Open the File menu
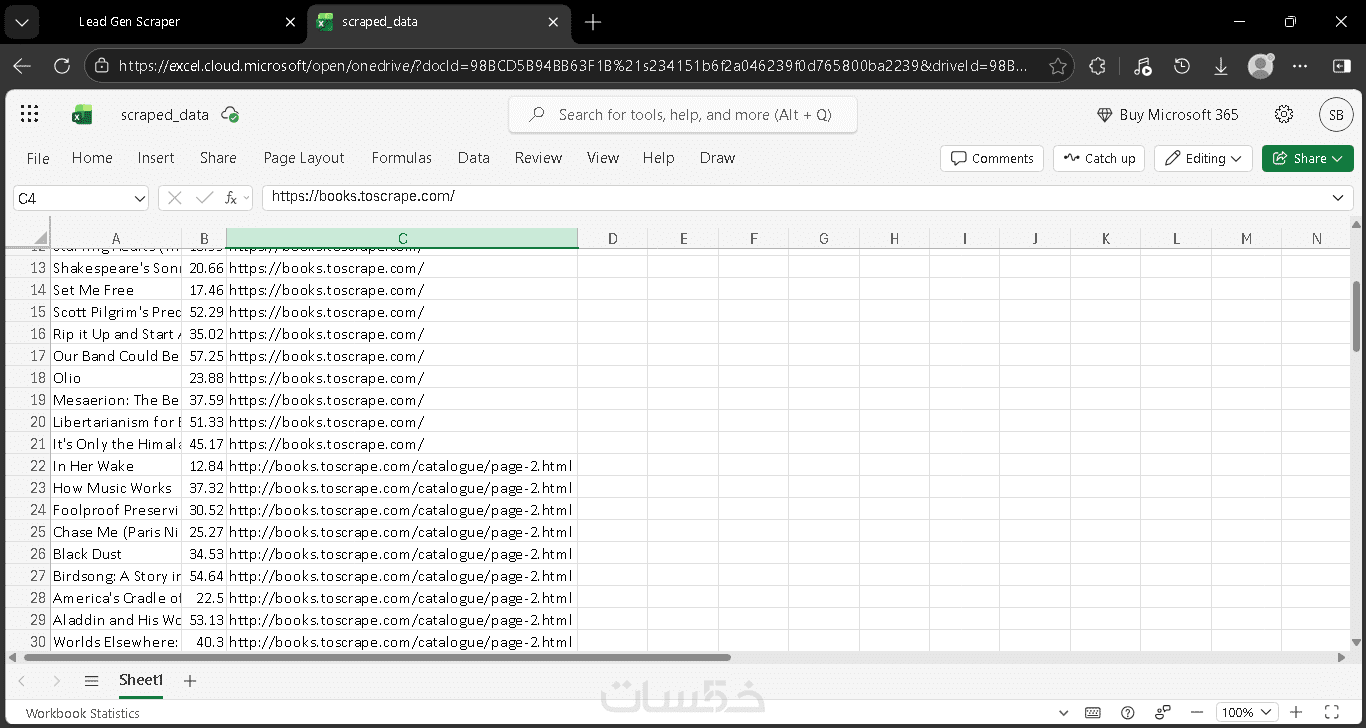 tap(38, 158)
